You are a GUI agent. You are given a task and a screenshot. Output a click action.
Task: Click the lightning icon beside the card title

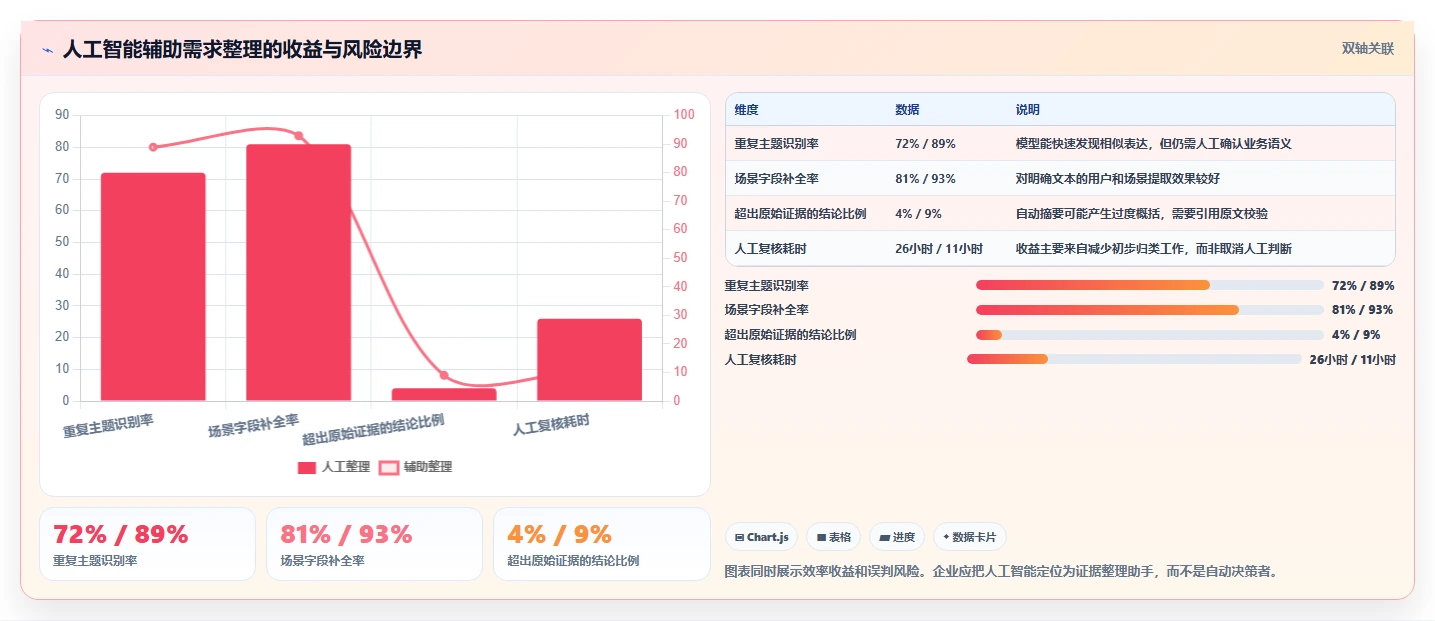pos(47,49)
